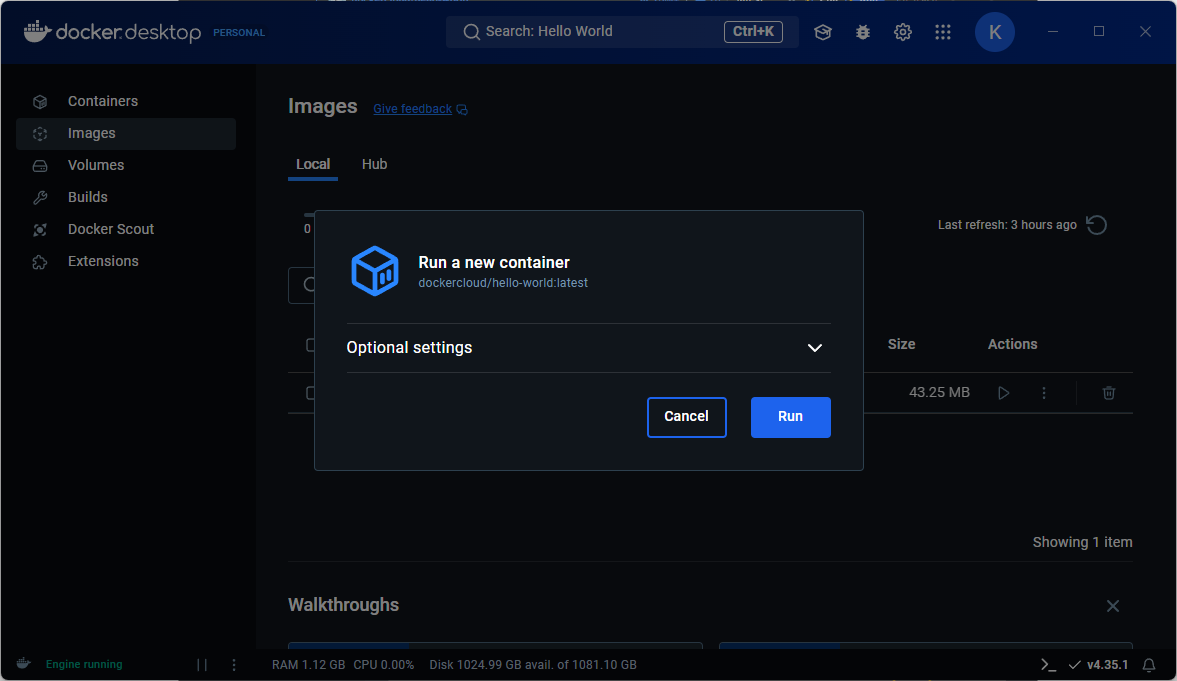Click the whale icon in status bar

tap(23, 664)
